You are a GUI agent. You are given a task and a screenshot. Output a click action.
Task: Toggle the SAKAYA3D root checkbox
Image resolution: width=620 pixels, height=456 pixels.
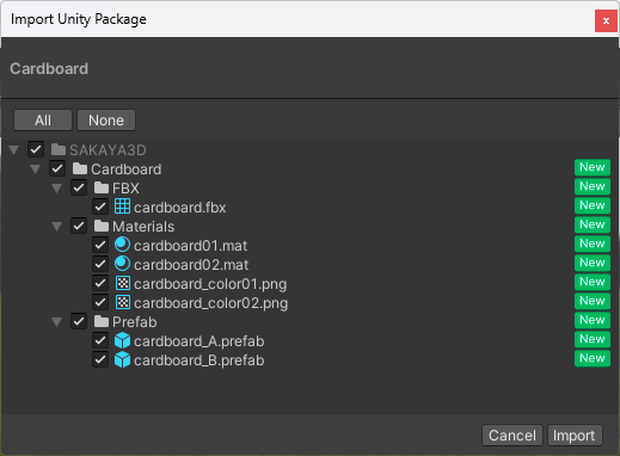(36, 149)
